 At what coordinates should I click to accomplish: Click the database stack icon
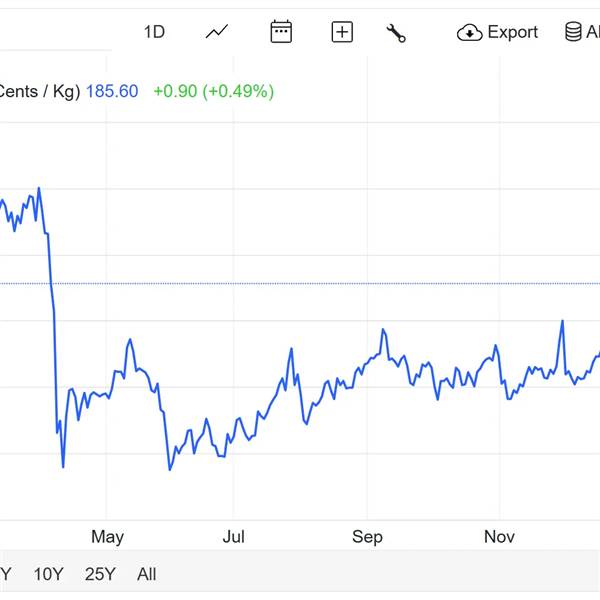(574, 32)
